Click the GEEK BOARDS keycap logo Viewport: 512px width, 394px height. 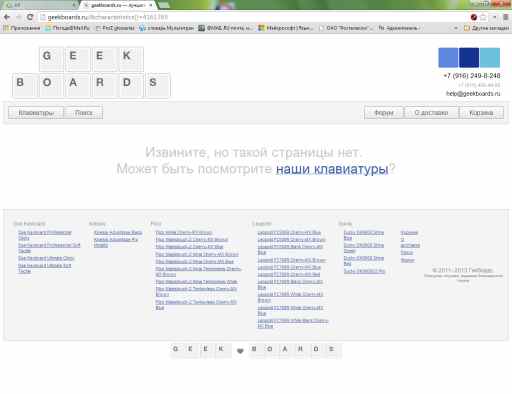tap(91, 72)
